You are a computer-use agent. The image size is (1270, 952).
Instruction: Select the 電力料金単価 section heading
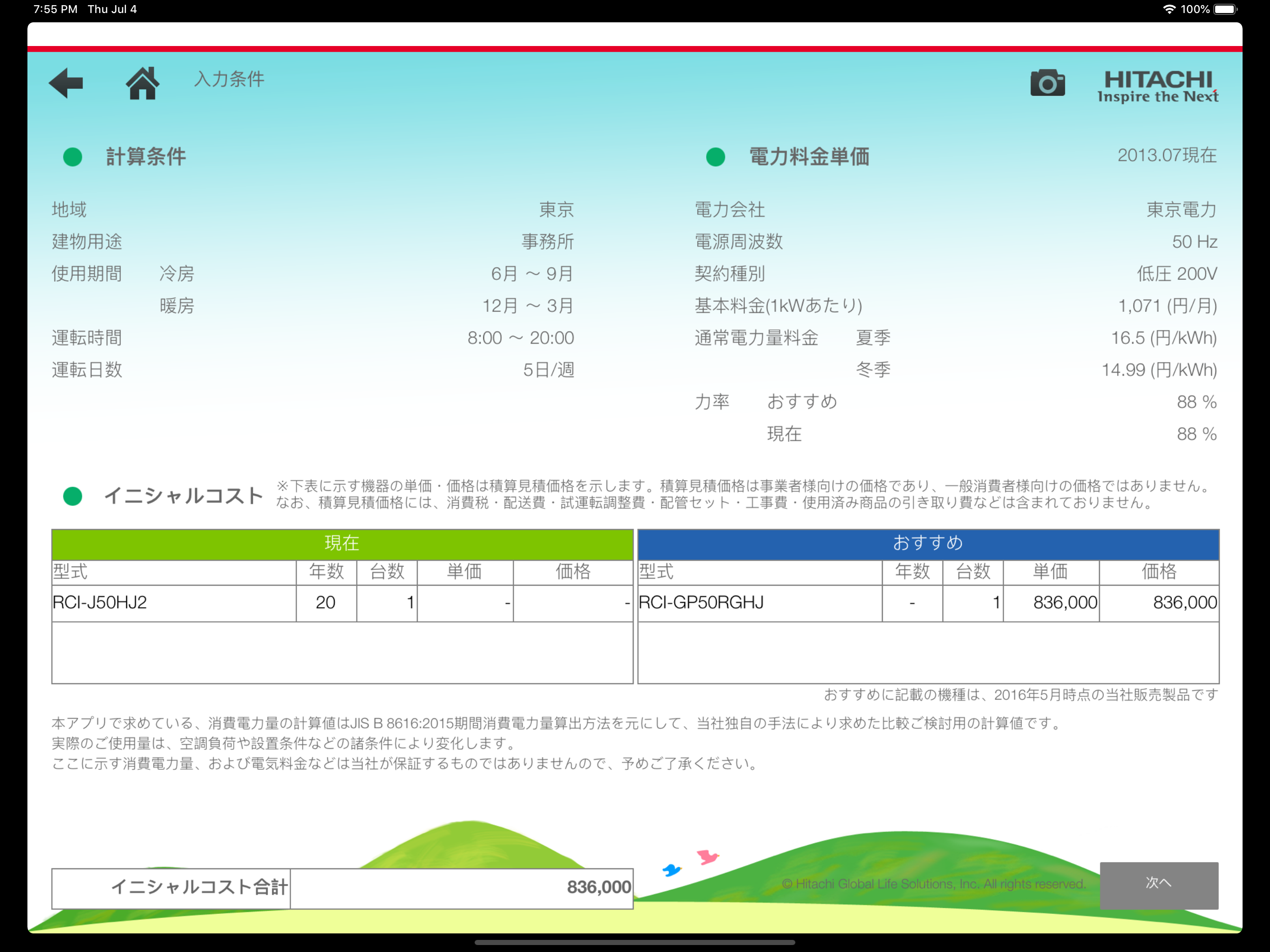pyautogui.click(x=809, y=156)
